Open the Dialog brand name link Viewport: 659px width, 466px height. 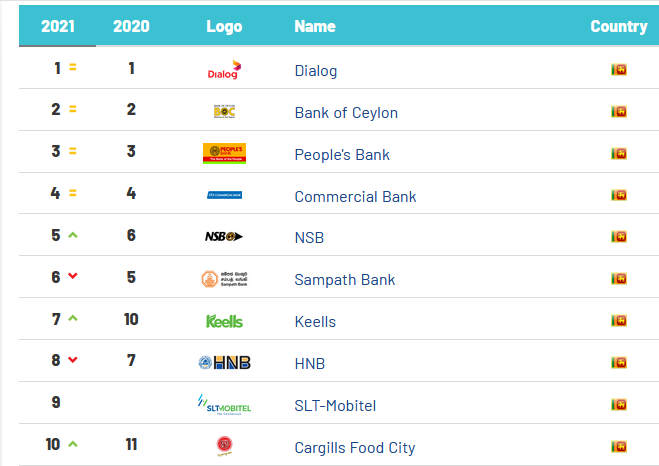point(316,71)
